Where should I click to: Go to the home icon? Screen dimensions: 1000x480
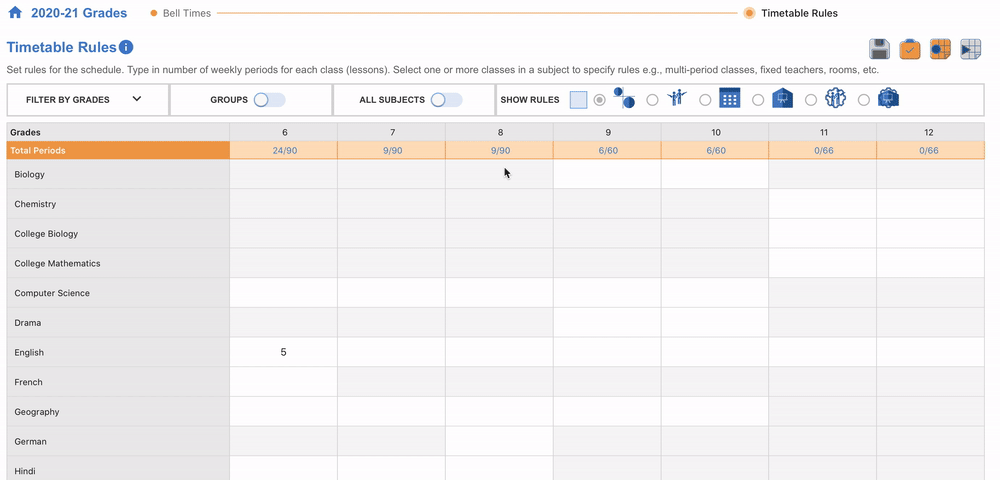coord(15,13)
